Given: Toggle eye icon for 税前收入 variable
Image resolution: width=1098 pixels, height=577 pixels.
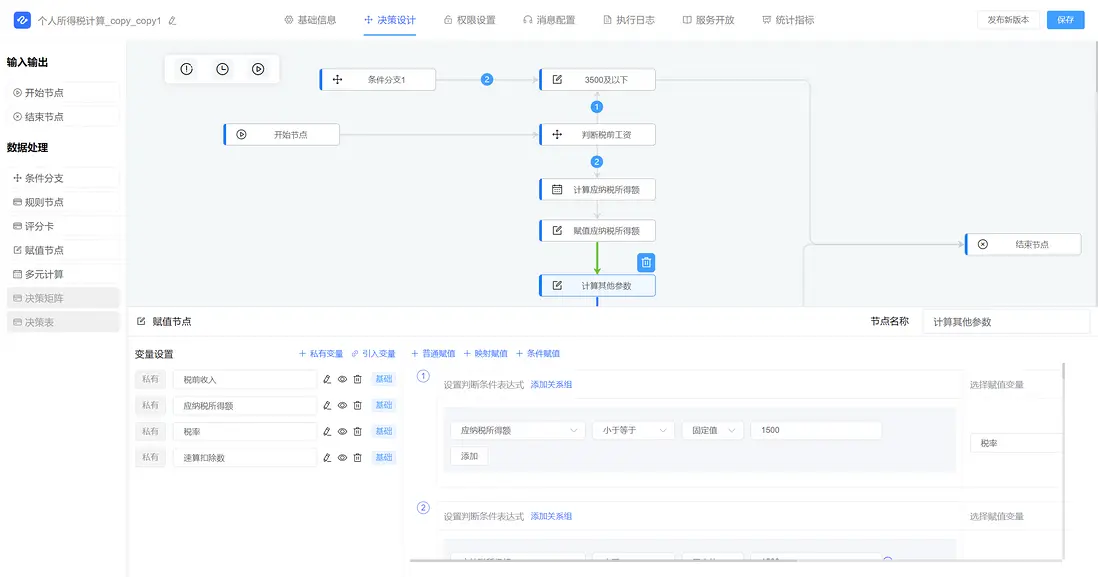Looking at the screenshot, I should [x=342, y=379].
